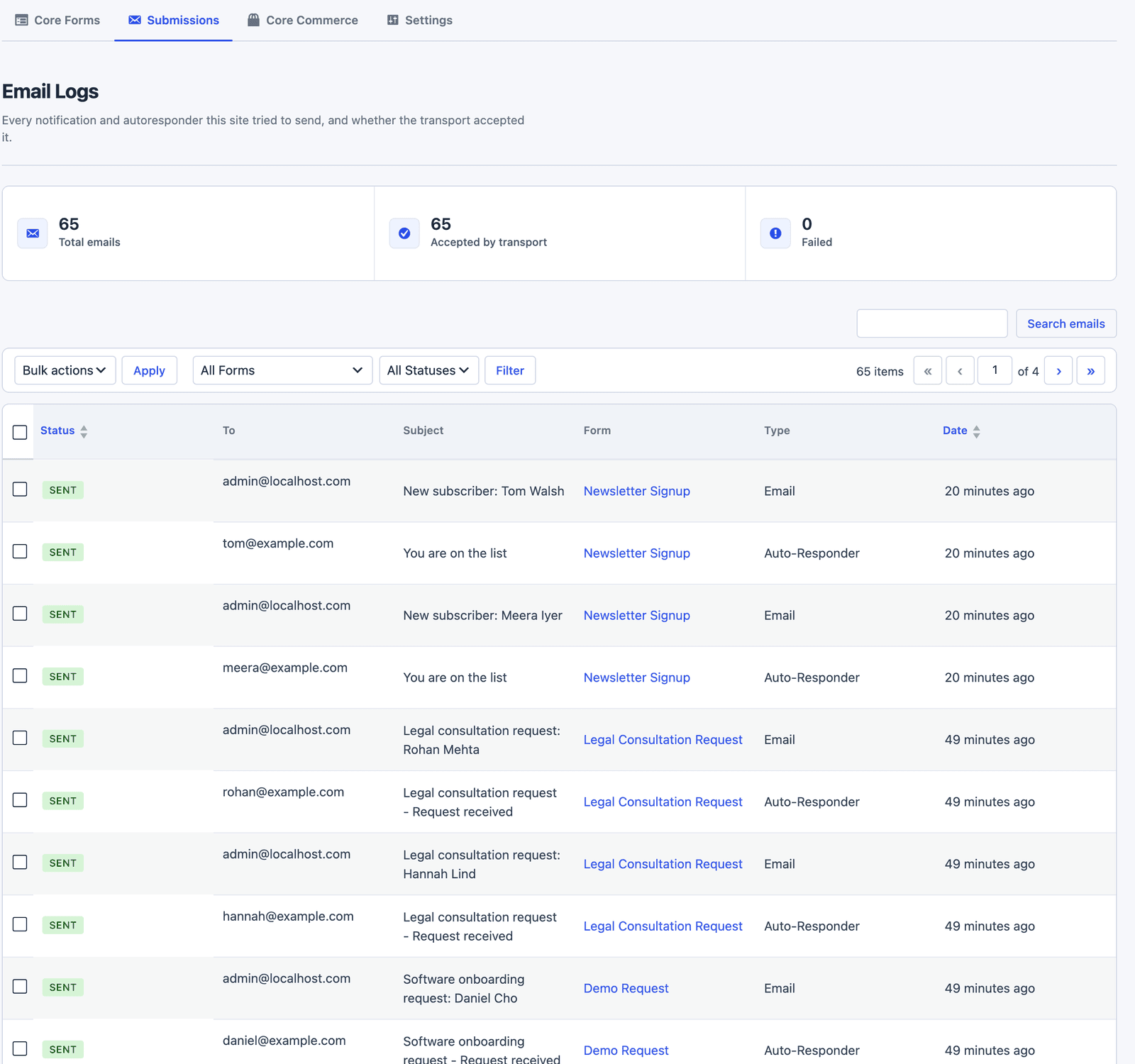Image resolution: width=1135 pixels, height=1064 pixels.
Task: Switch to the Core Forms tab
Action: [x=58, y=20]
